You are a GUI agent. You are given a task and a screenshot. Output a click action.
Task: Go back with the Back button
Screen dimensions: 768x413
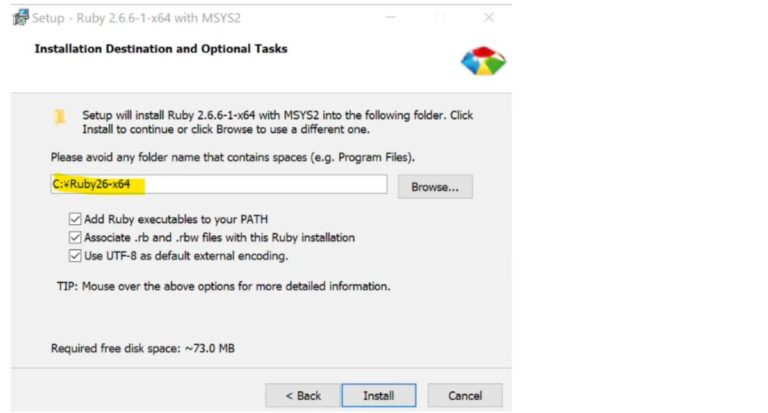pyautogui.click(x=297, y=395)
